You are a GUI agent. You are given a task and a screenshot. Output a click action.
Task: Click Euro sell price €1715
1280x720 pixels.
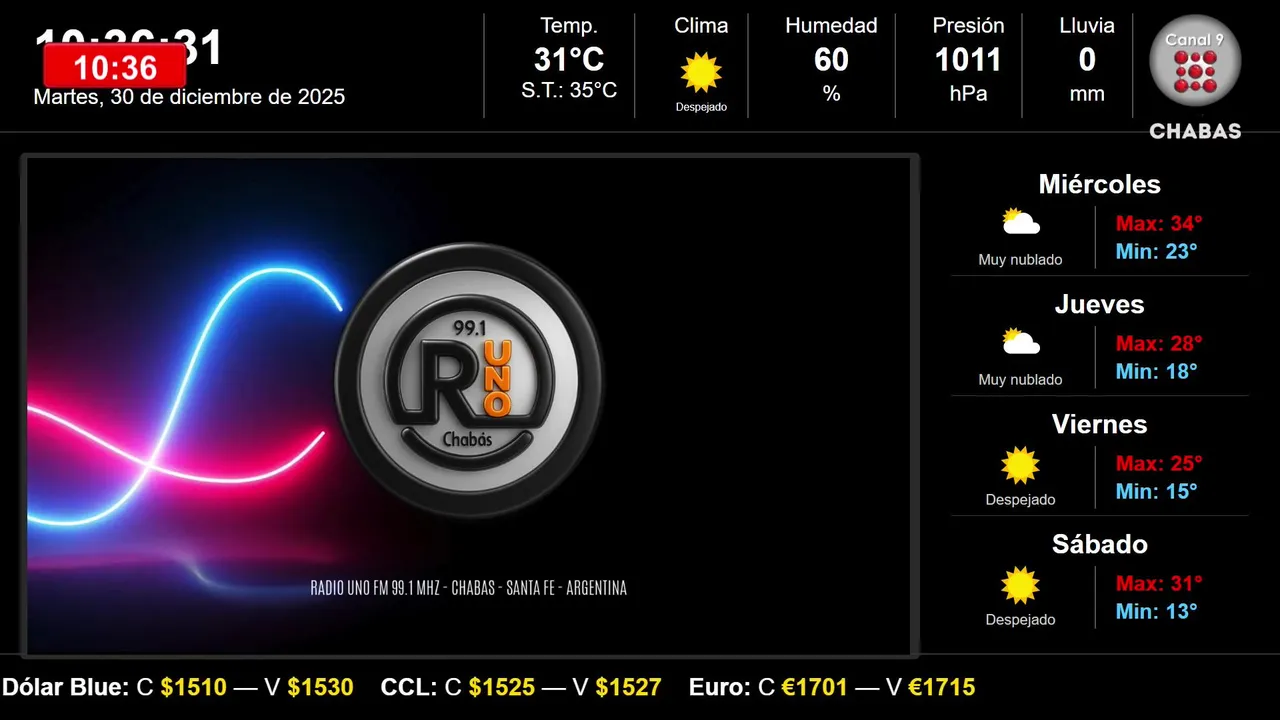(942, 688)
